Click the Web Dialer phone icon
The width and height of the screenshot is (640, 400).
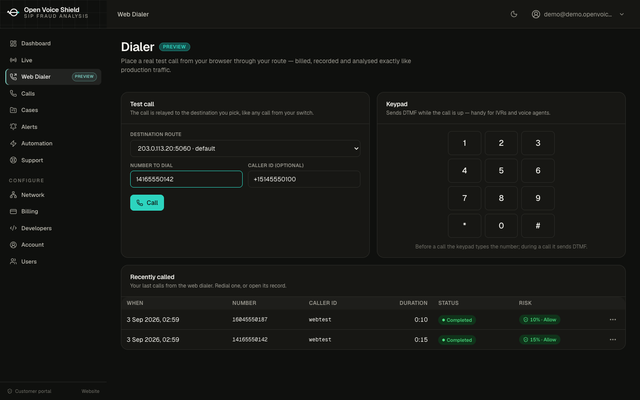tap(13, 77)
